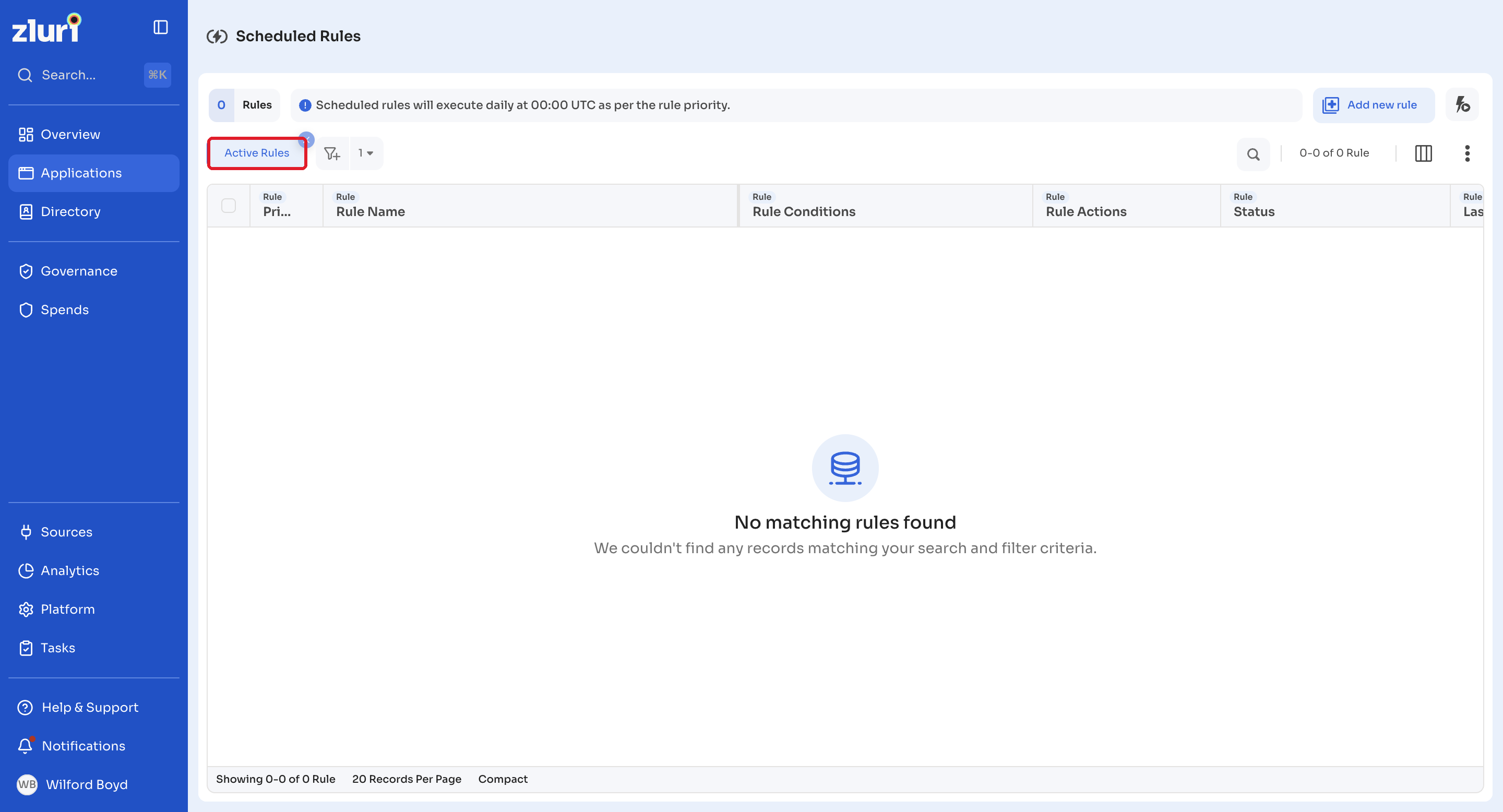Click Rule Actions column header
The width and height of the screenshot is (1503, 812).
[1126, 205]
